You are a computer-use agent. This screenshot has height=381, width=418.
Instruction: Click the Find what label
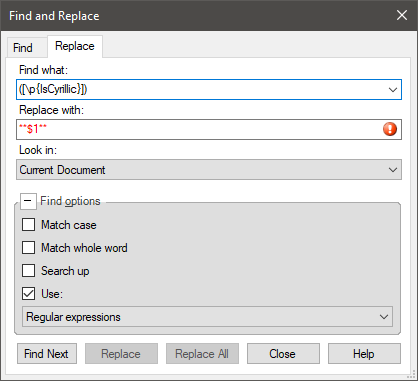pos(43,70)
